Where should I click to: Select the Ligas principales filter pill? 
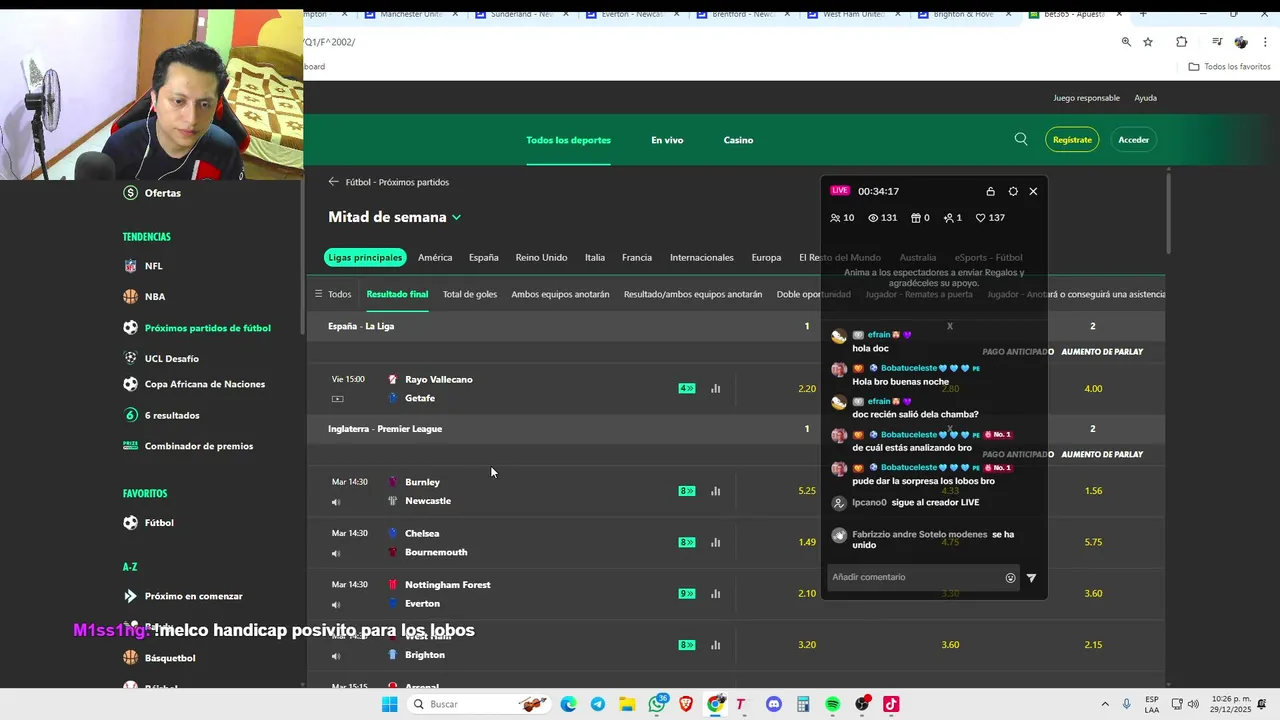[x=365, y=257]
